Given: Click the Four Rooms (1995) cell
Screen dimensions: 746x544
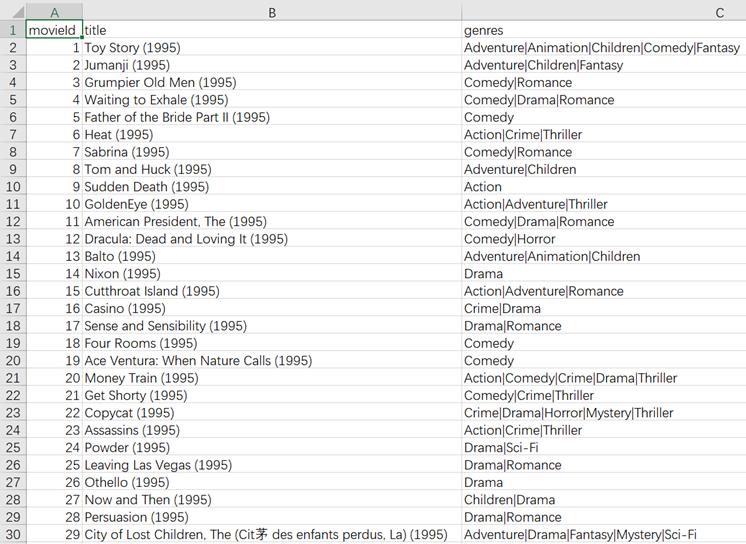Looking at the screenshot, I should (272, 343).
